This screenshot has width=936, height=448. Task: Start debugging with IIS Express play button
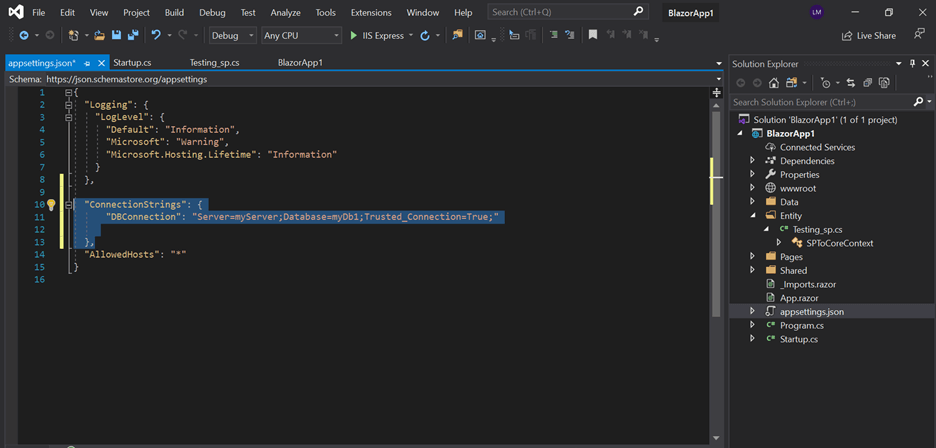(353, 35)
